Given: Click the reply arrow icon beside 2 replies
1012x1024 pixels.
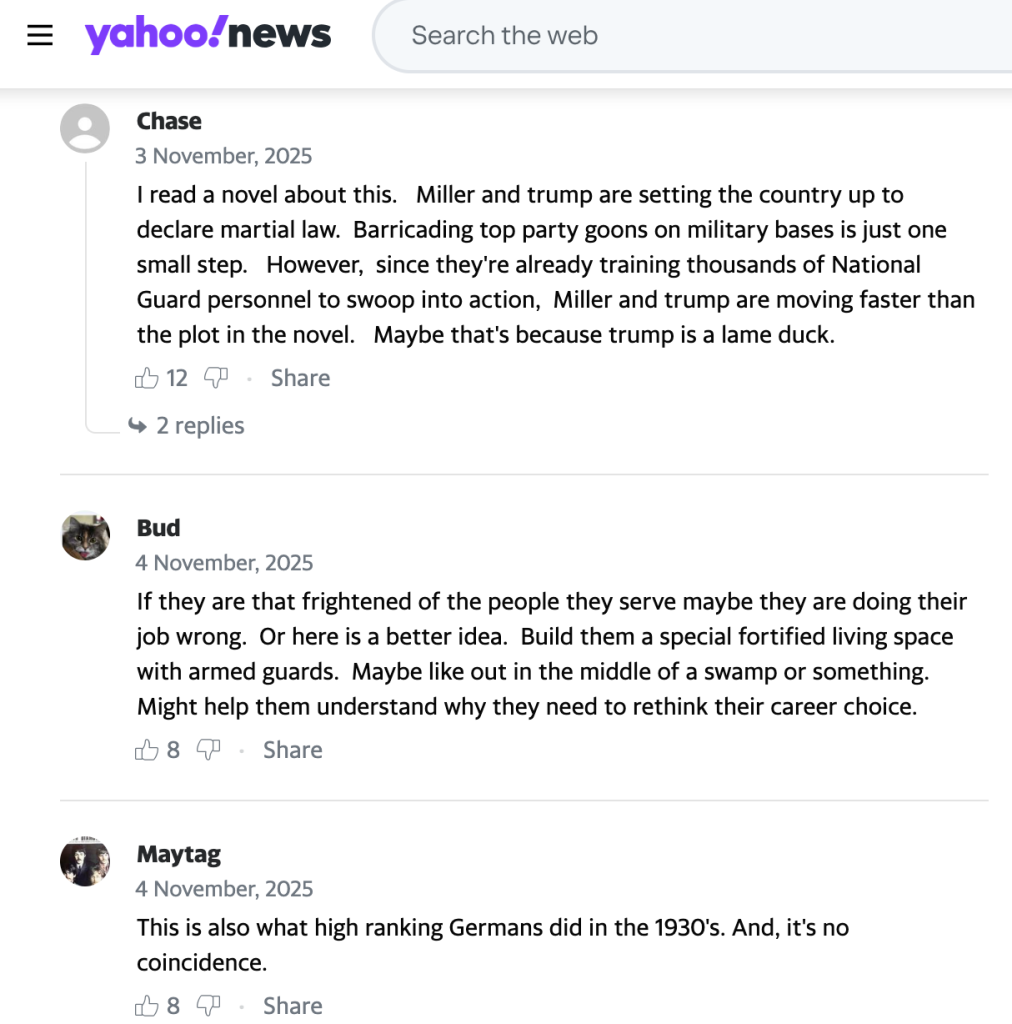Looking at the screenshot, I should [x=138, y=426].
